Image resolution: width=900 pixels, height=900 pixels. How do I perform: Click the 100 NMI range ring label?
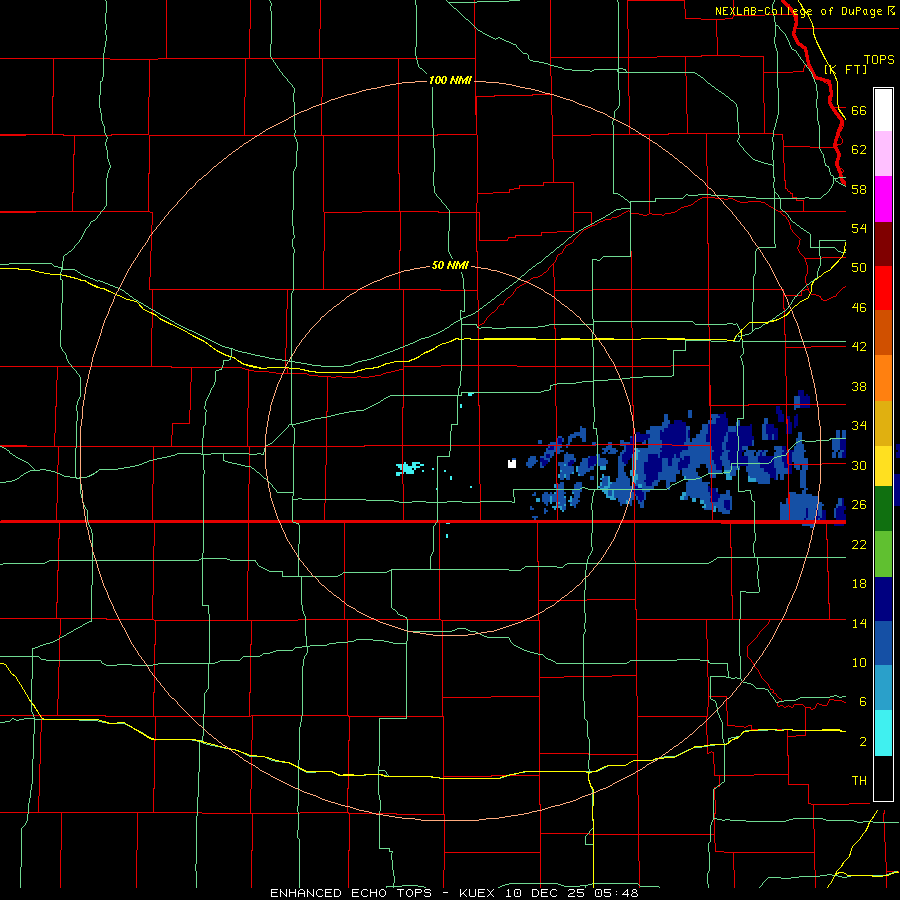[450, 80]
